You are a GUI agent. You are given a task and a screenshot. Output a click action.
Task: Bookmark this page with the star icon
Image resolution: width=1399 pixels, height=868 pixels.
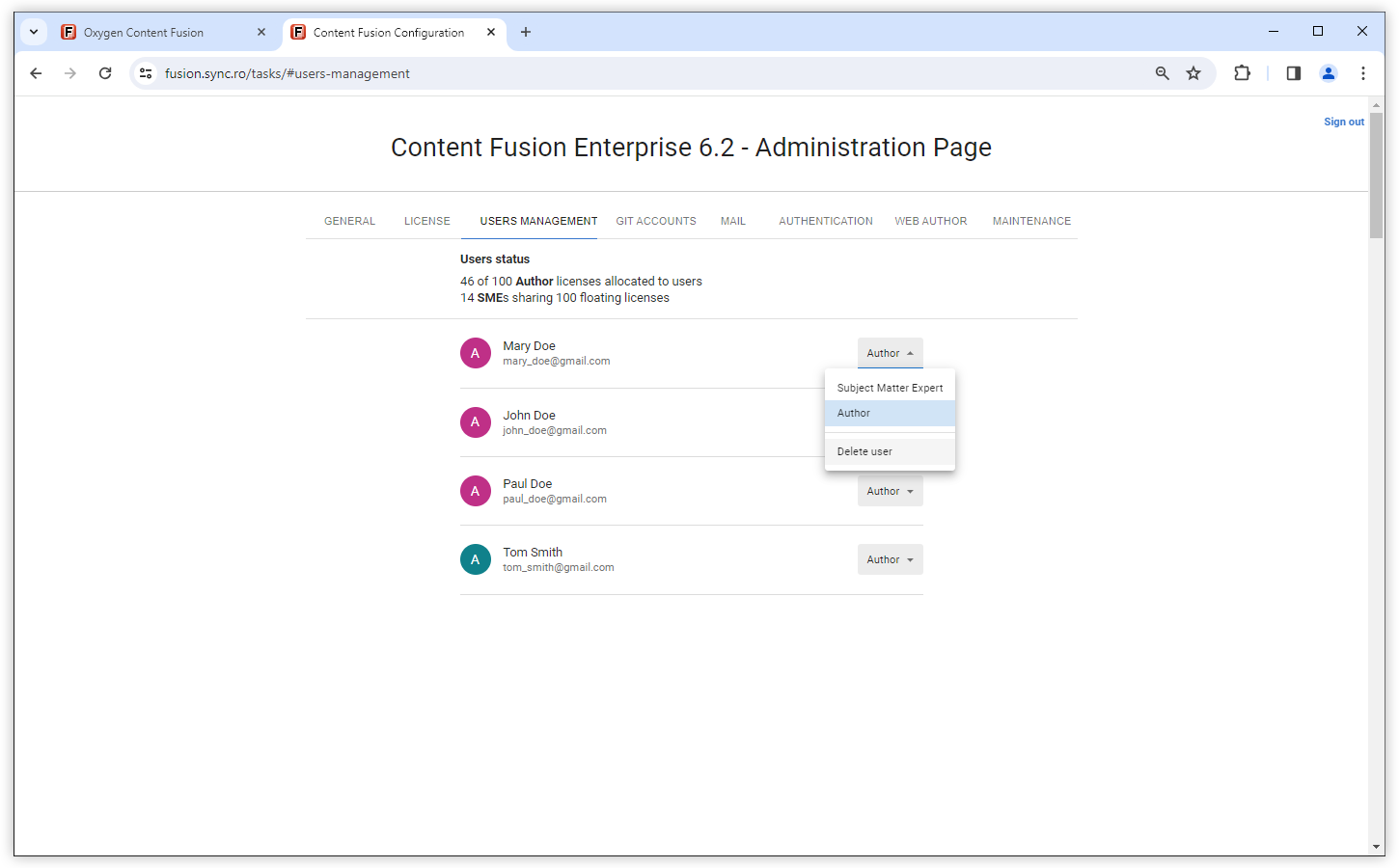tap(1193, 73)
